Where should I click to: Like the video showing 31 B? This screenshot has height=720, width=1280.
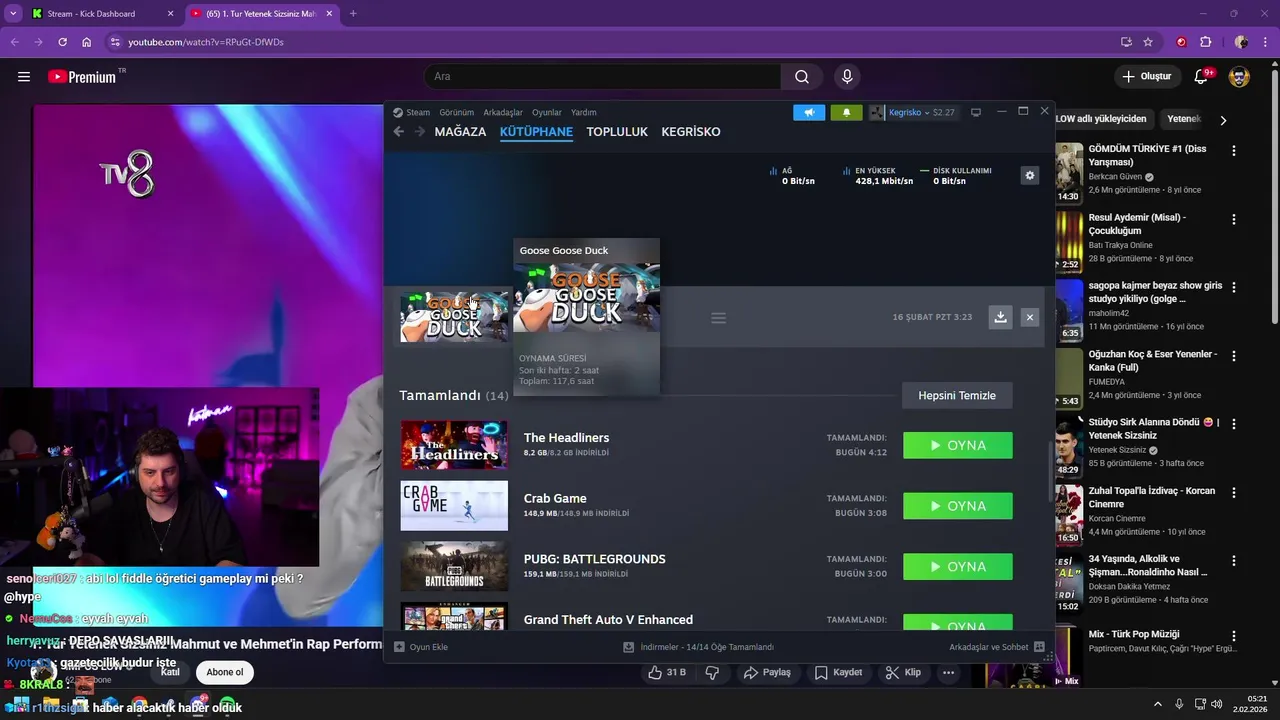(x=667, y=672)
